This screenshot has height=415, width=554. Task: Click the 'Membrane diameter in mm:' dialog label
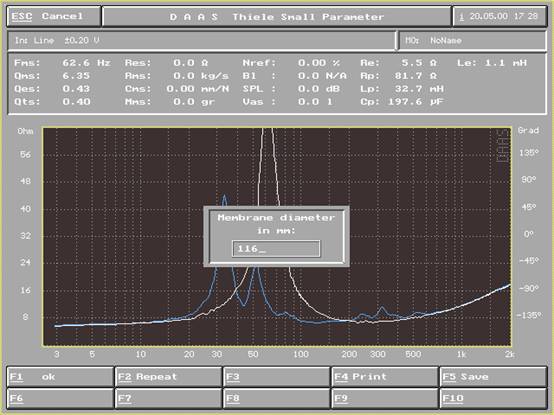tap(276, 224)
